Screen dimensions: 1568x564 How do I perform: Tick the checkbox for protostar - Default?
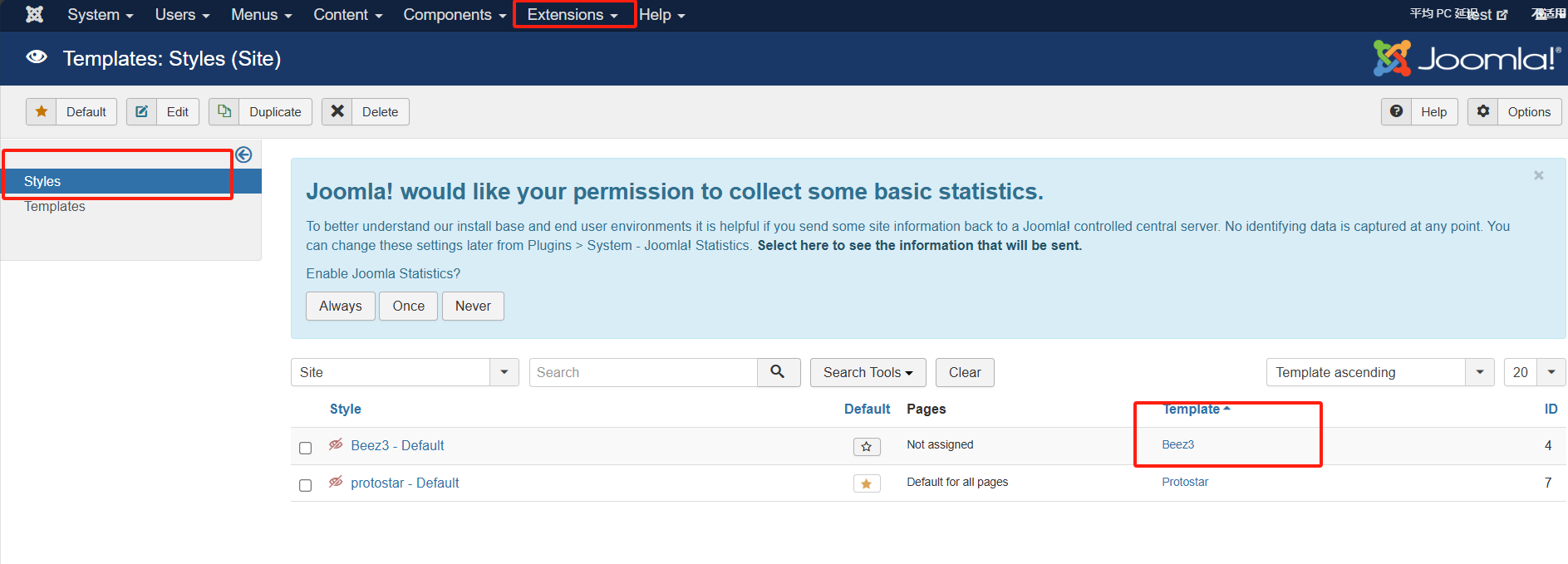click(305, 485)
